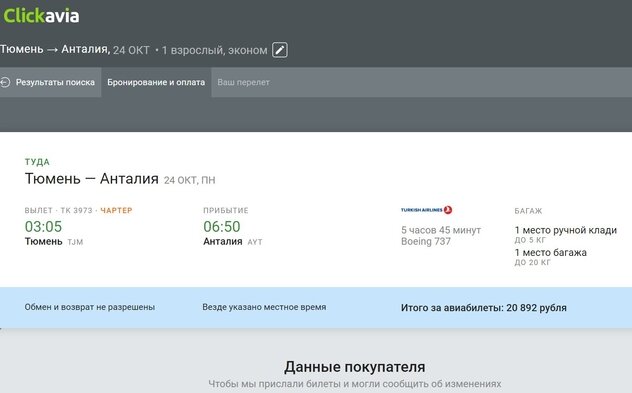
Task: Click arrival time 06:50
Action: [222, 227]
